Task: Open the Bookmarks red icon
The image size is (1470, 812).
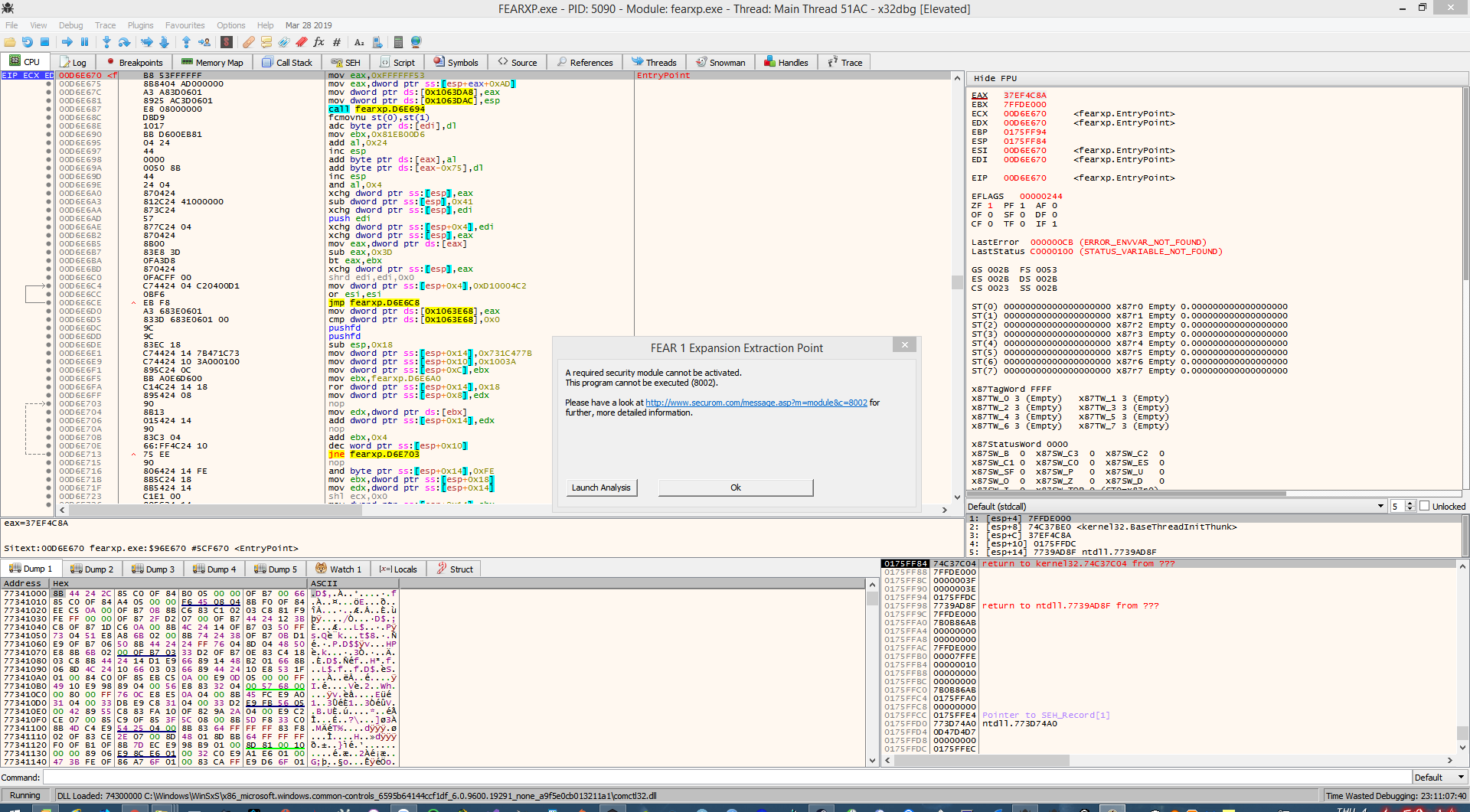Action: tap(302, 42)
